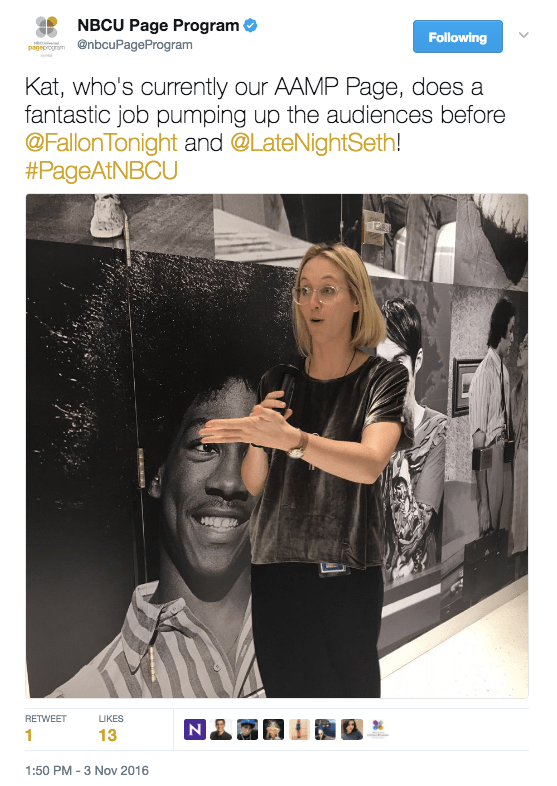View the 13 likes list

[111, 728]
